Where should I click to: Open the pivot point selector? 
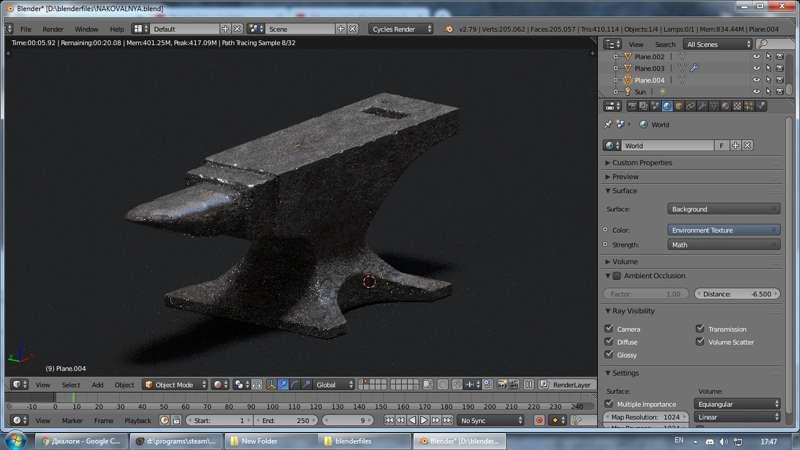coord(239,385)
